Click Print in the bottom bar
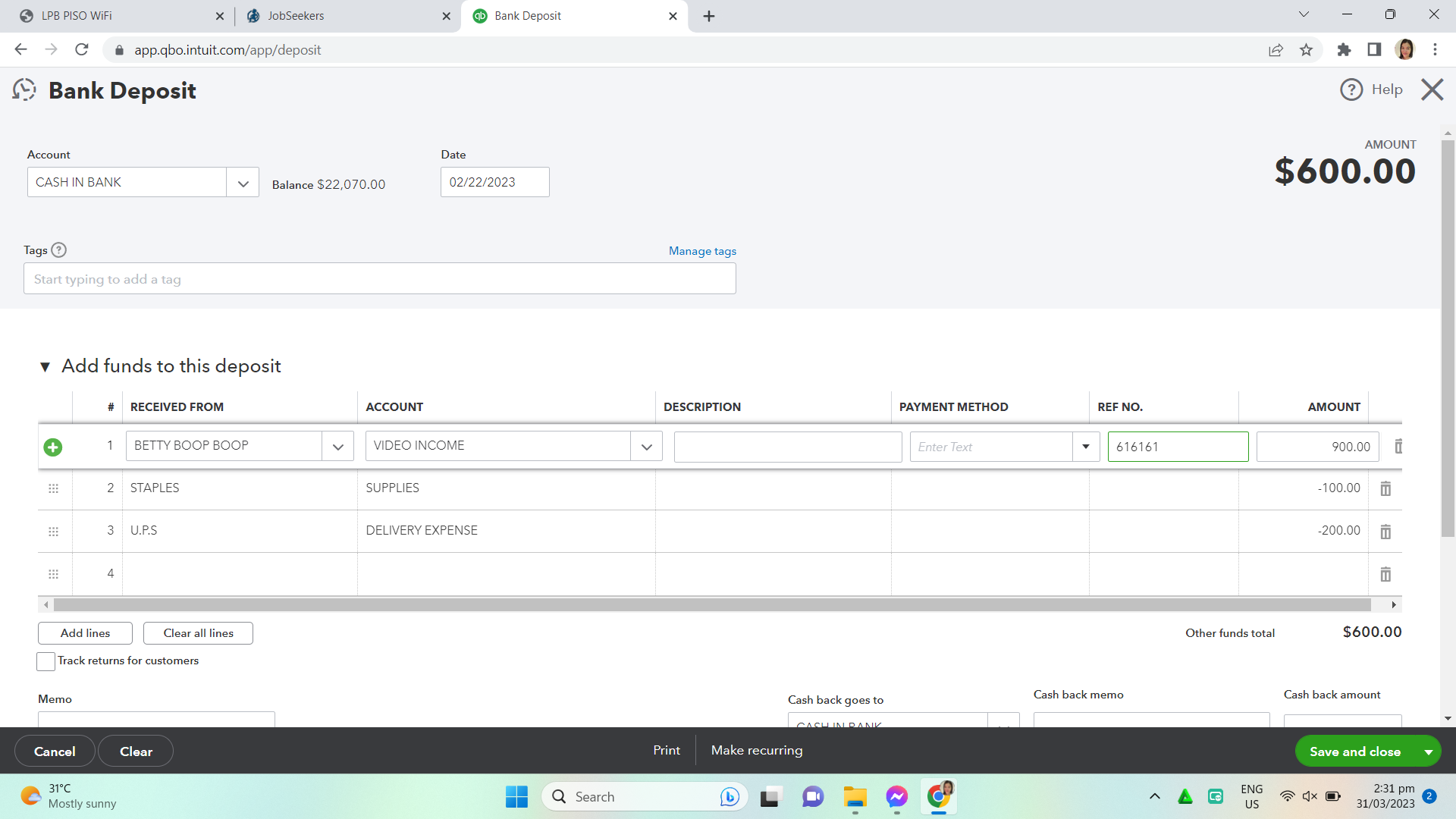Image resolution: width=1456 pixels, height=819 pixels. point(667,750)
